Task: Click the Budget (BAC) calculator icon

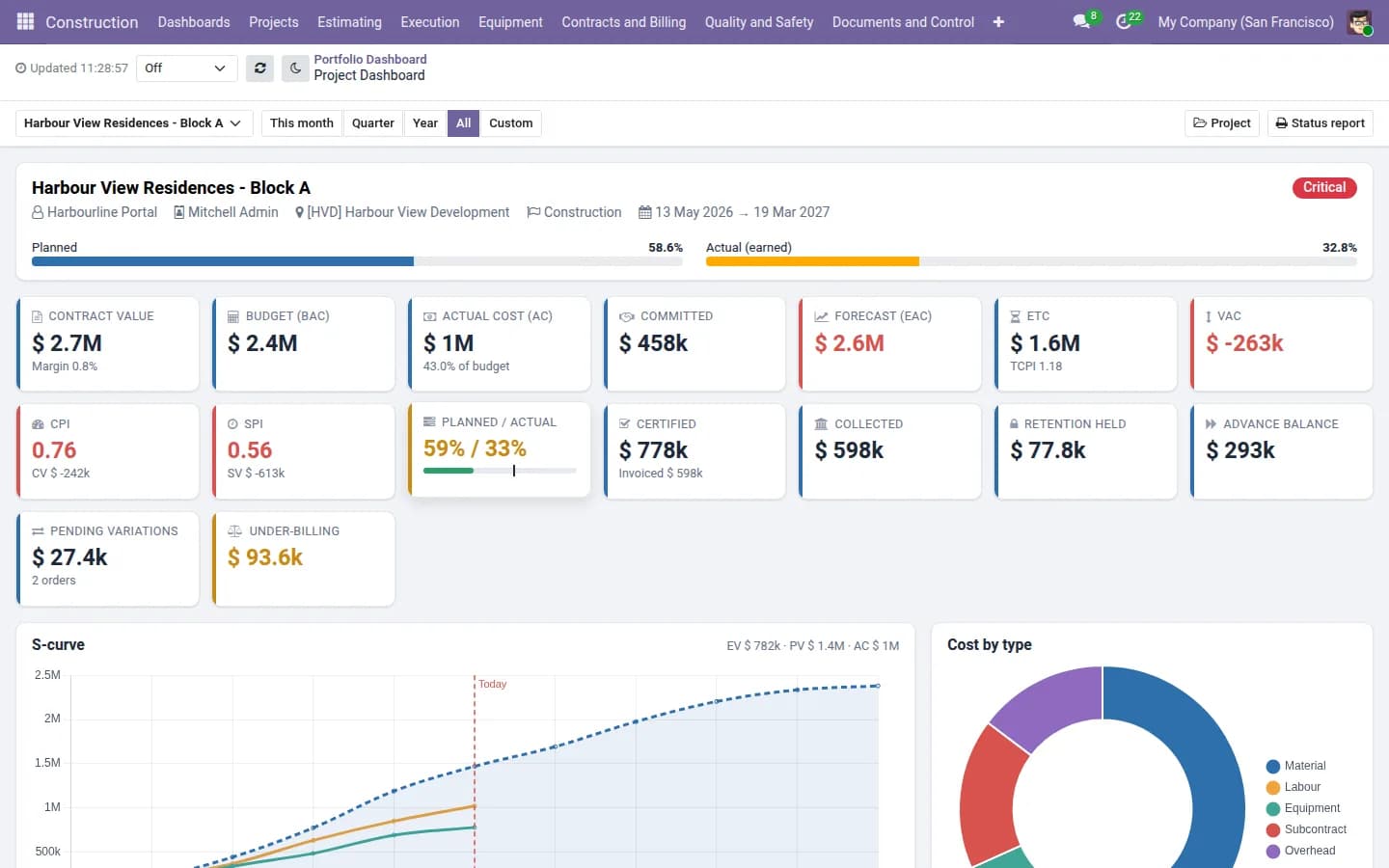Action: coord(232,316)
